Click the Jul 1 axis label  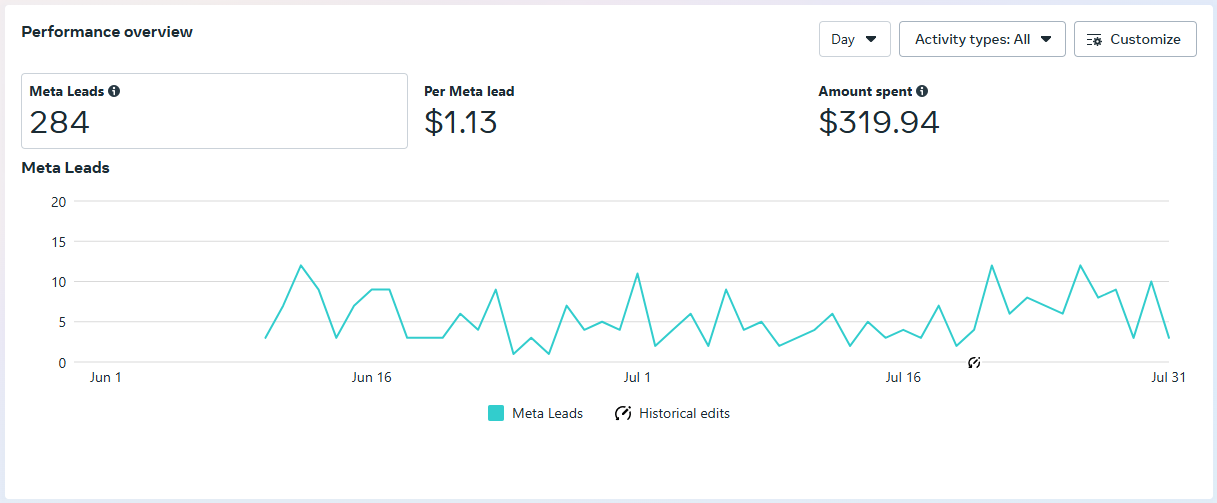637,377
